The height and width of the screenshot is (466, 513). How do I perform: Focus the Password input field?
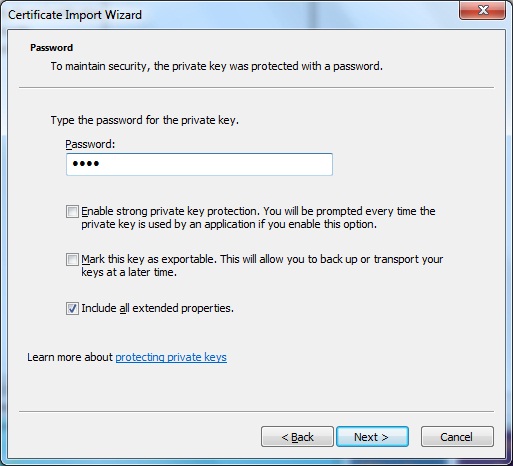tap(199, 164)
